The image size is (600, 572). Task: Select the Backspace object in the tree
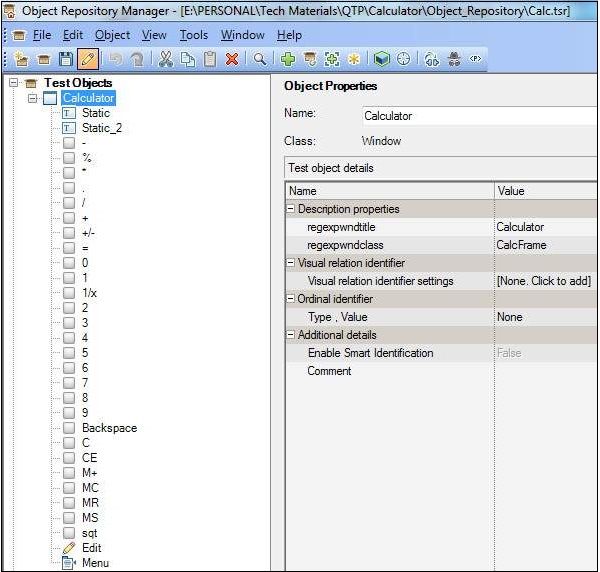click(x=109, y=428)
